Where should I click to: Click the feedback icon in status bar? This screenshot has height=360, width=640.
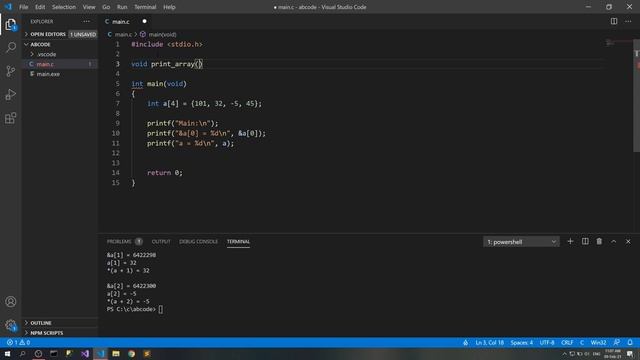click(x=617, y=342)
